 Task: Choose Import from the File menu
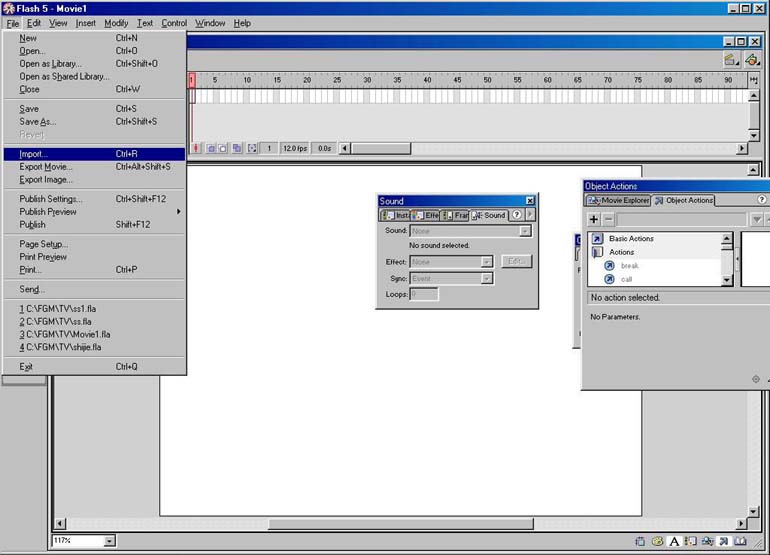click(34, 154)
